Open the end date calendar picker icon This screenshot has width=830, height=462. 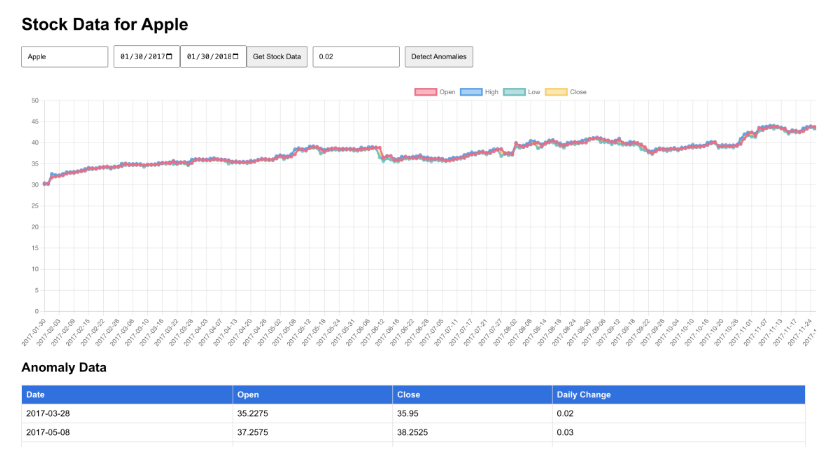tap(236, 57)
